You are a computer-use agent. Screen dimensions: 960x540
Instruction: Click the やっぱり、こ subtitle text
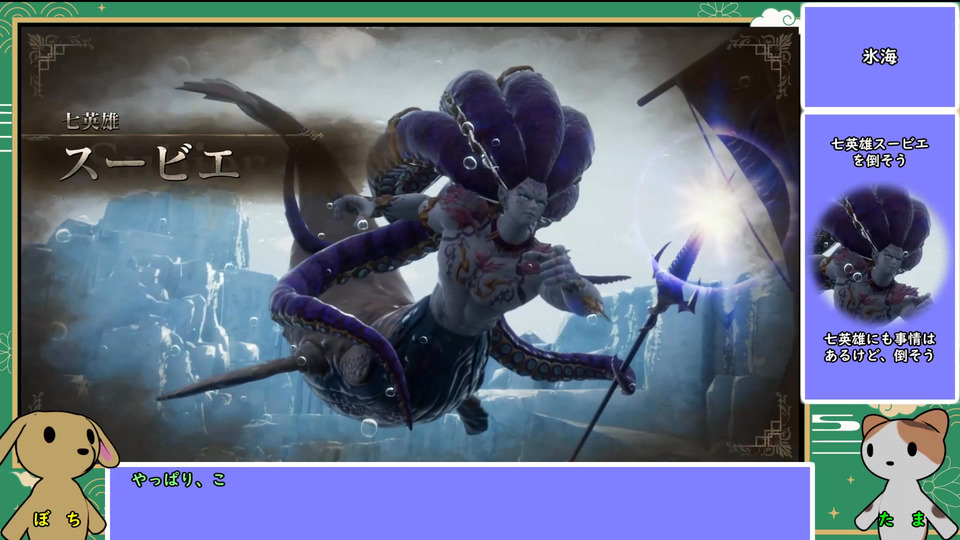tap(179, 479)
